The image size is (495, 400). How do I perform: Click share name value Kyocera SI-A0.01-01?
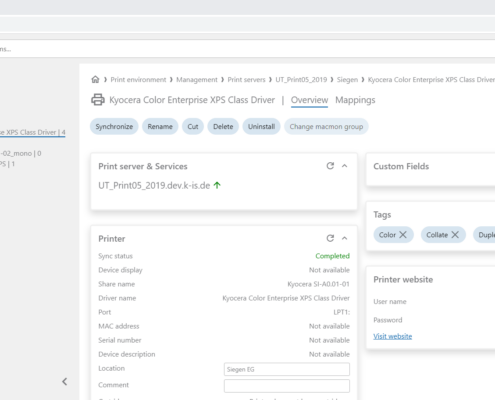[318, 284]
